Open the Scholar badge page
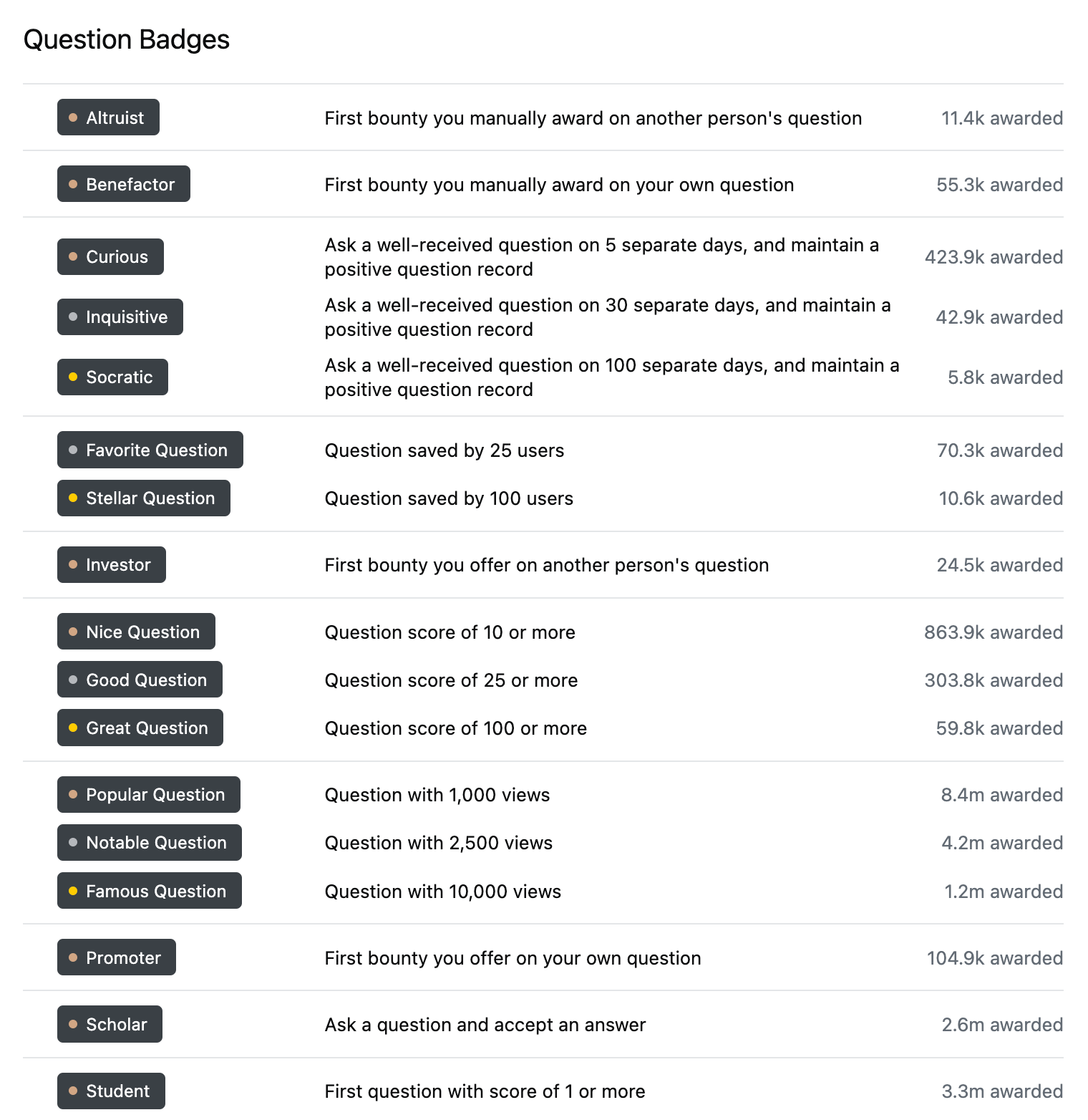Screen dimensions: 1088x1120 (110, 1024)
